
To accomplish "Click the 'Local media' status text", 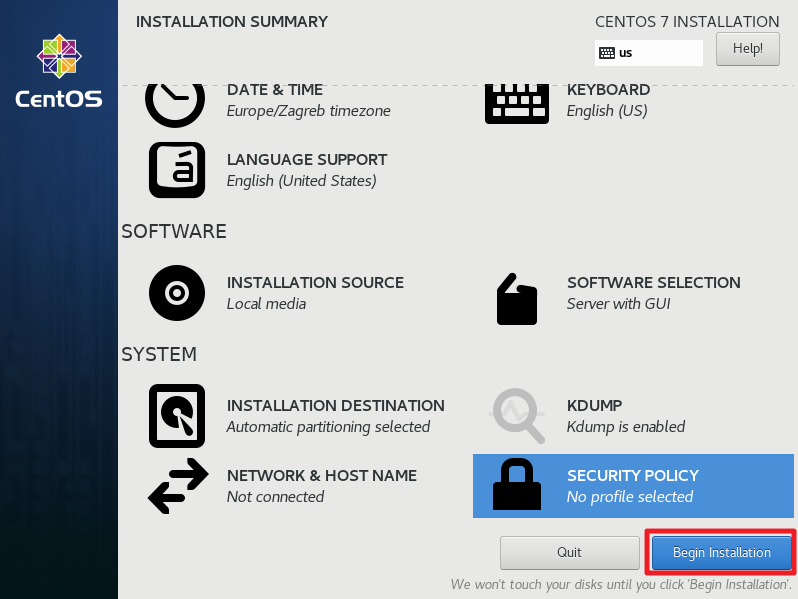I will [267, 304].
